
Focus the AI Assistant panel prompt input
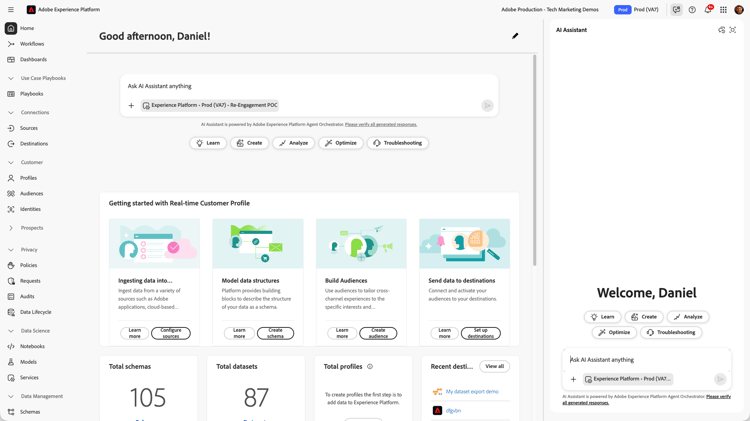point(647,360)
